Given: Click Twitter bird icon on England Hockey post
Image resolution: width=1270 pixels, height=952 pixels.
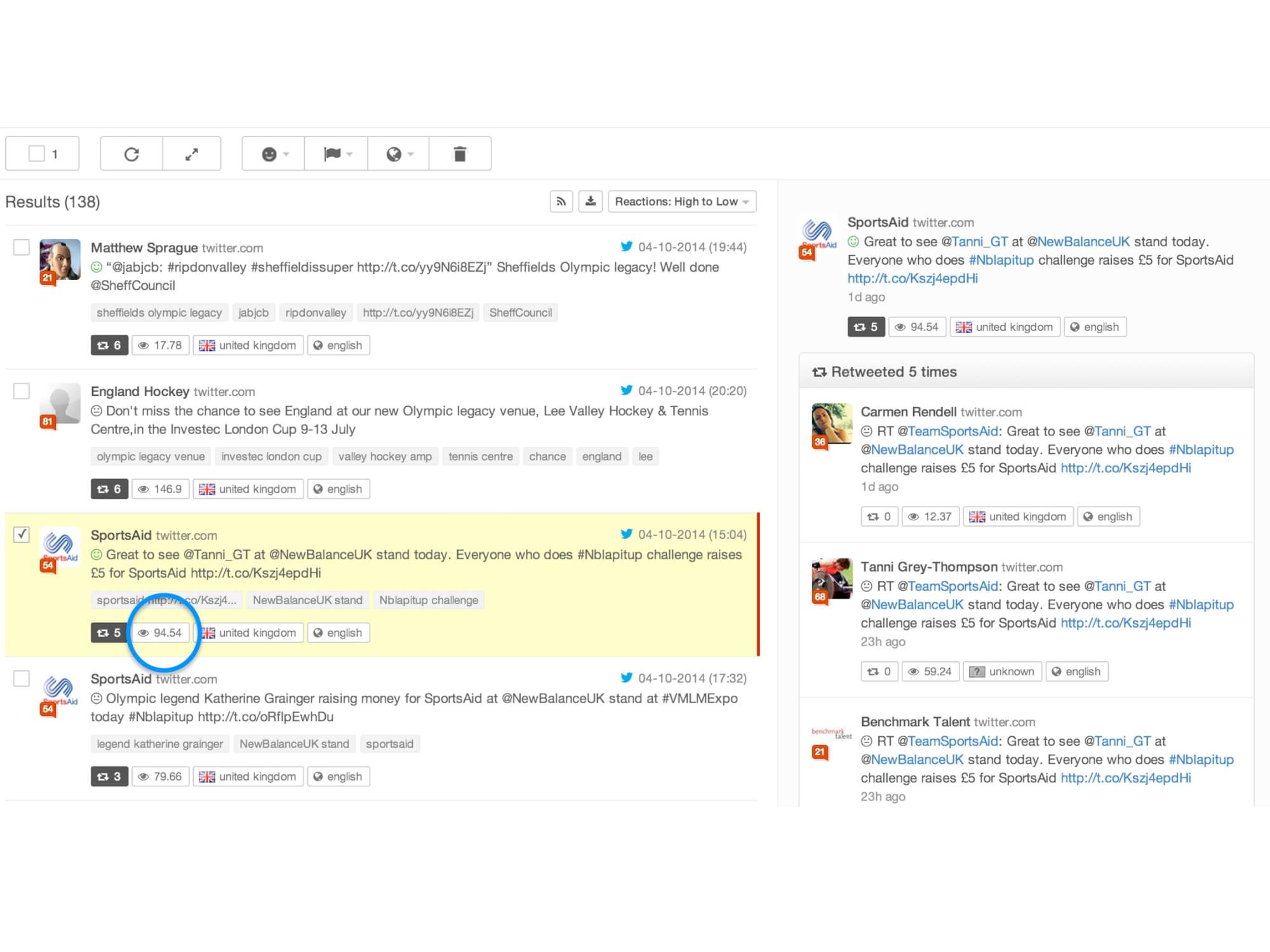Looking at the screenshot, I should 626,390.
